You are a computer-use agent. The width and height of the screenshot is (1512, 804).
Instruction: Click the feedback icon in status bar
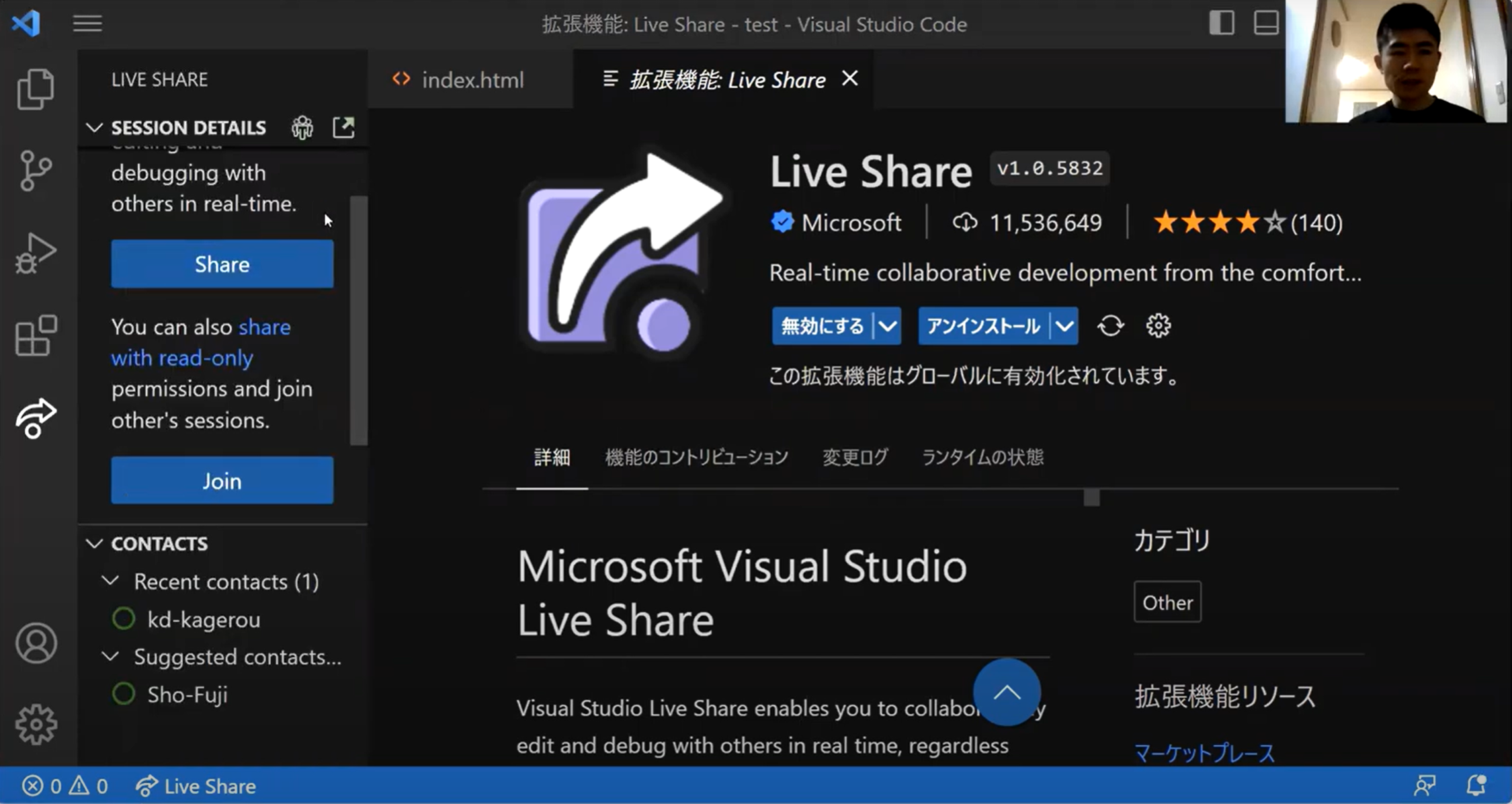[x=1424, y=785]
